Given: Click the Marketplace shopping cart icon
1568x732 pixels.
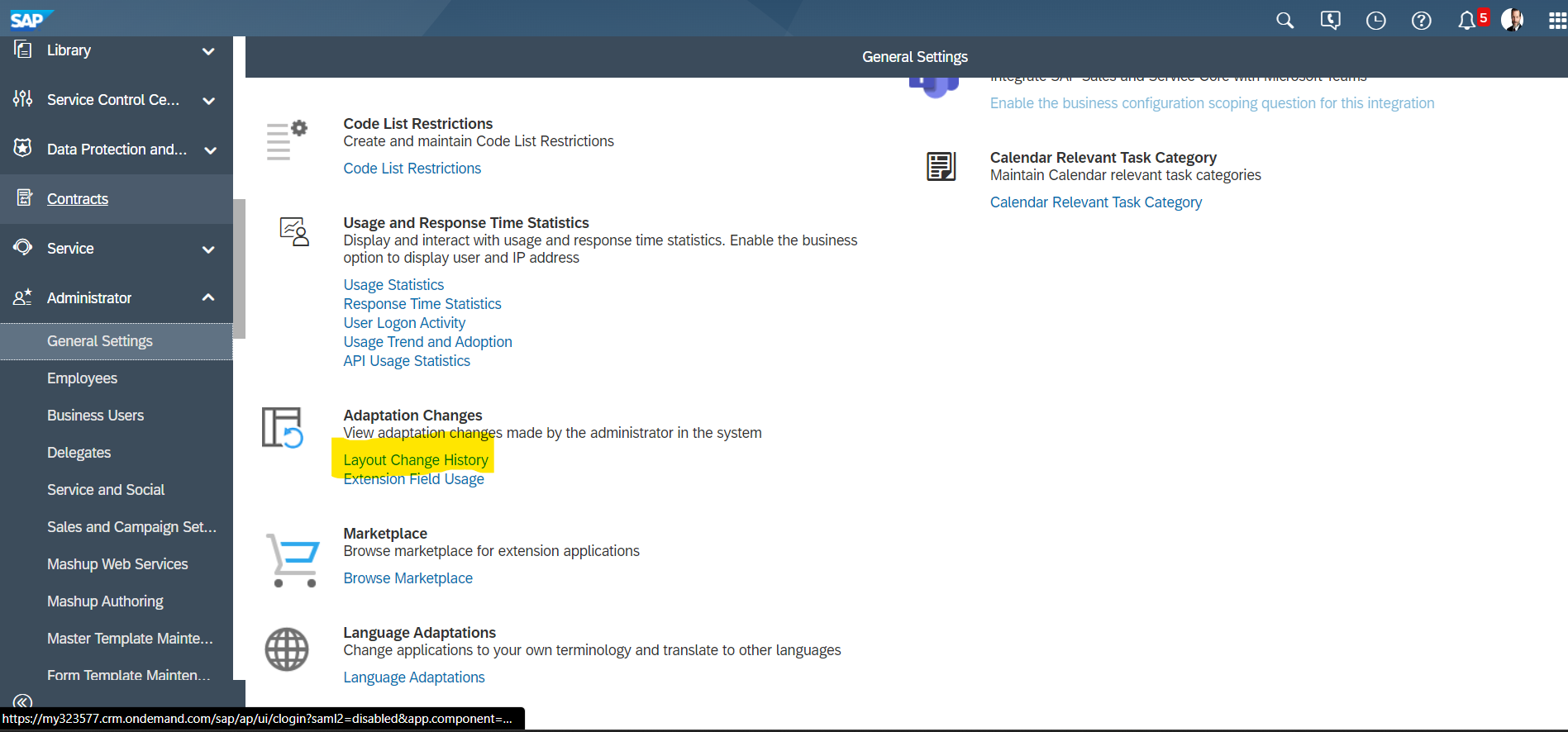Looking at the screenshot, I should point(293,560).
